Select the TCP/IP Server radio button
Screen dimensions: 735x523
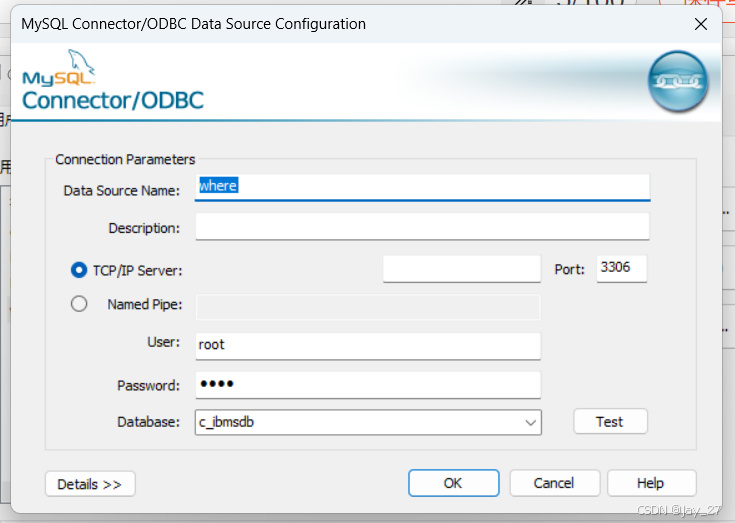click(79, 270)
